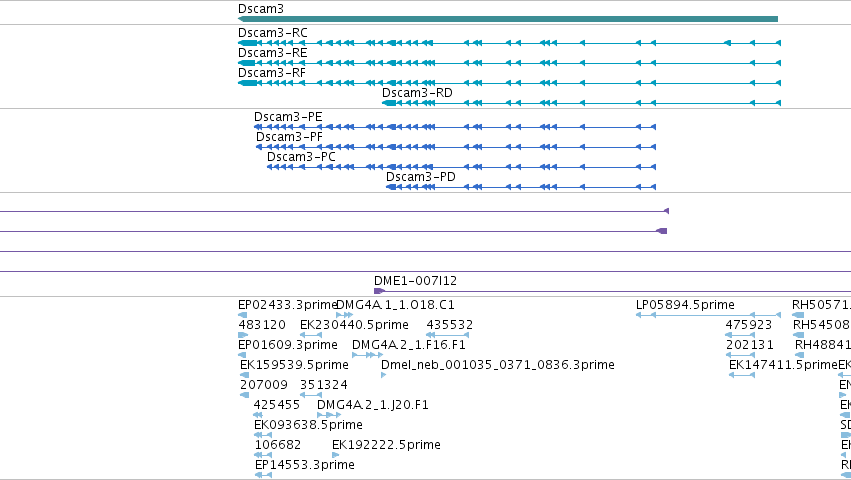The height and width of the screenshot is (480, 851).
Task: Select DMG4A.1_1.O18.C1 feature label
Action: pyautogui.click(x=396, y=305)
